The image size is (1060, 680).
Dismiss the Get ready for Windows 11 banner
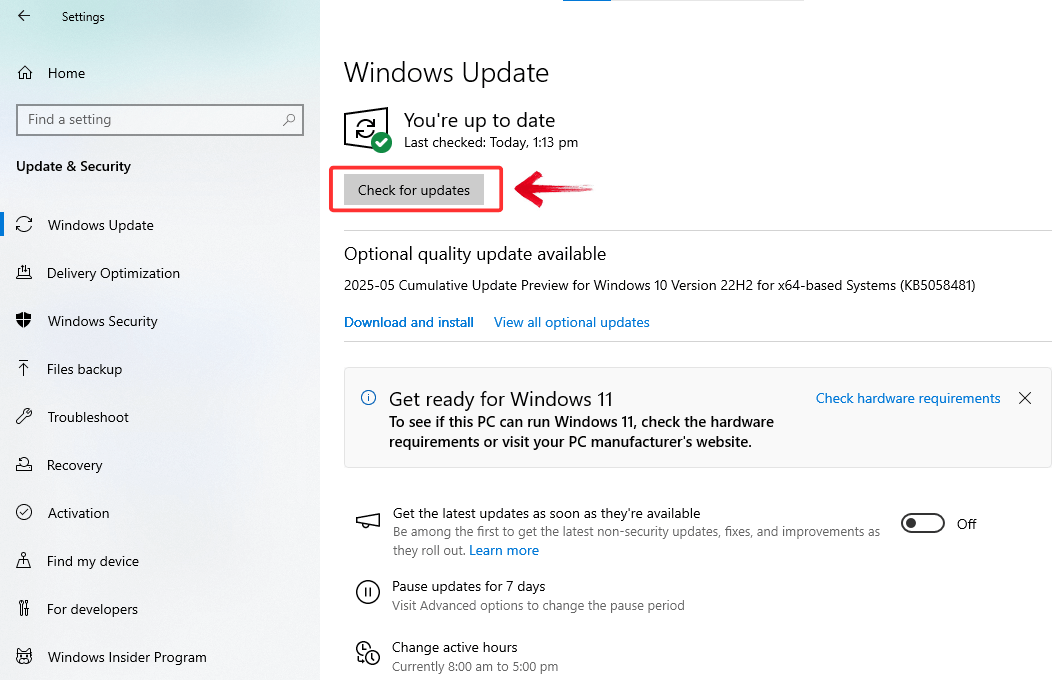tap(1025, 398)
